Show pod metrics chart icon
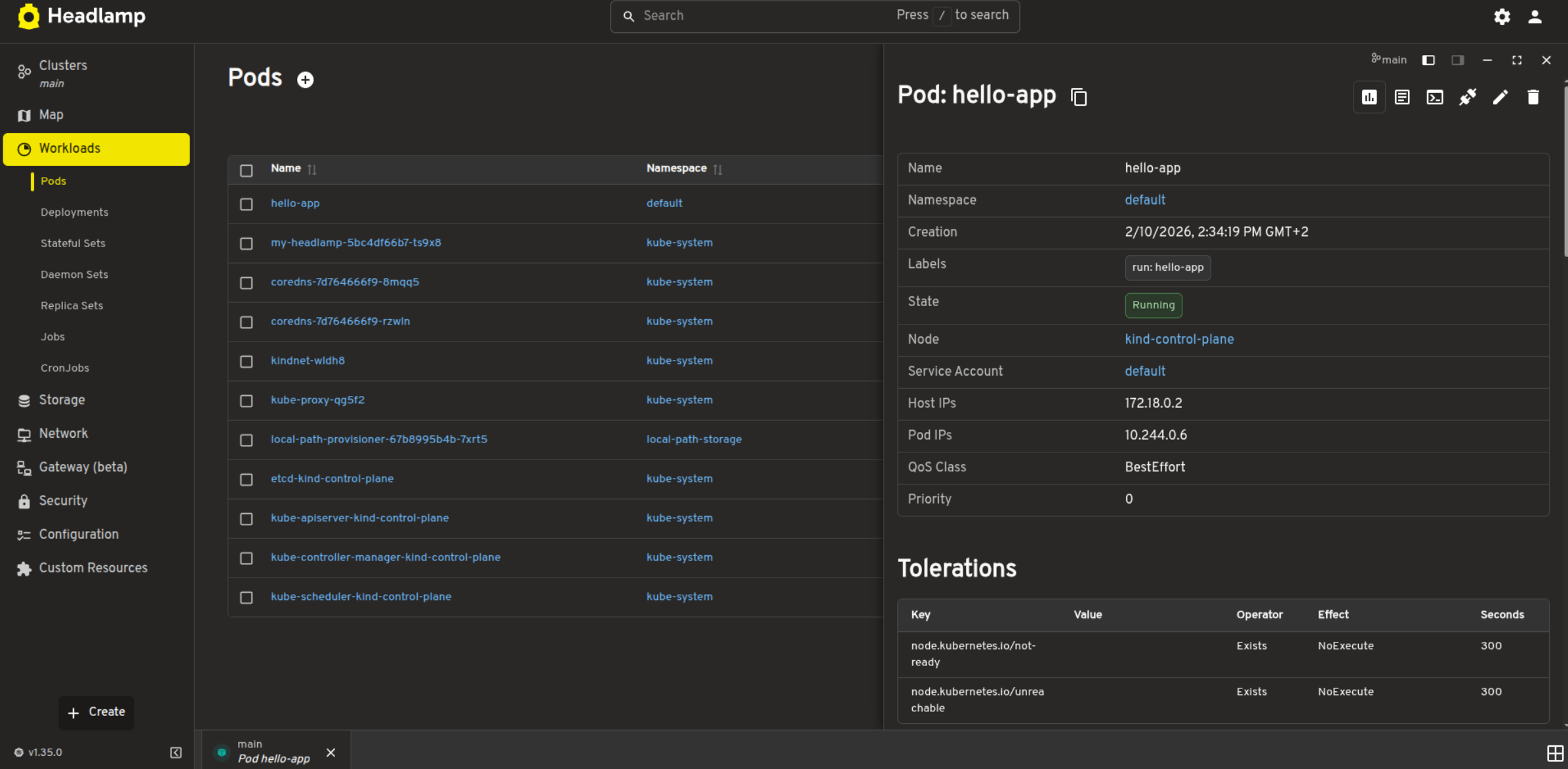This screenshot has height=769, width=1568. pyautogui.click(x=1369, y=98)
